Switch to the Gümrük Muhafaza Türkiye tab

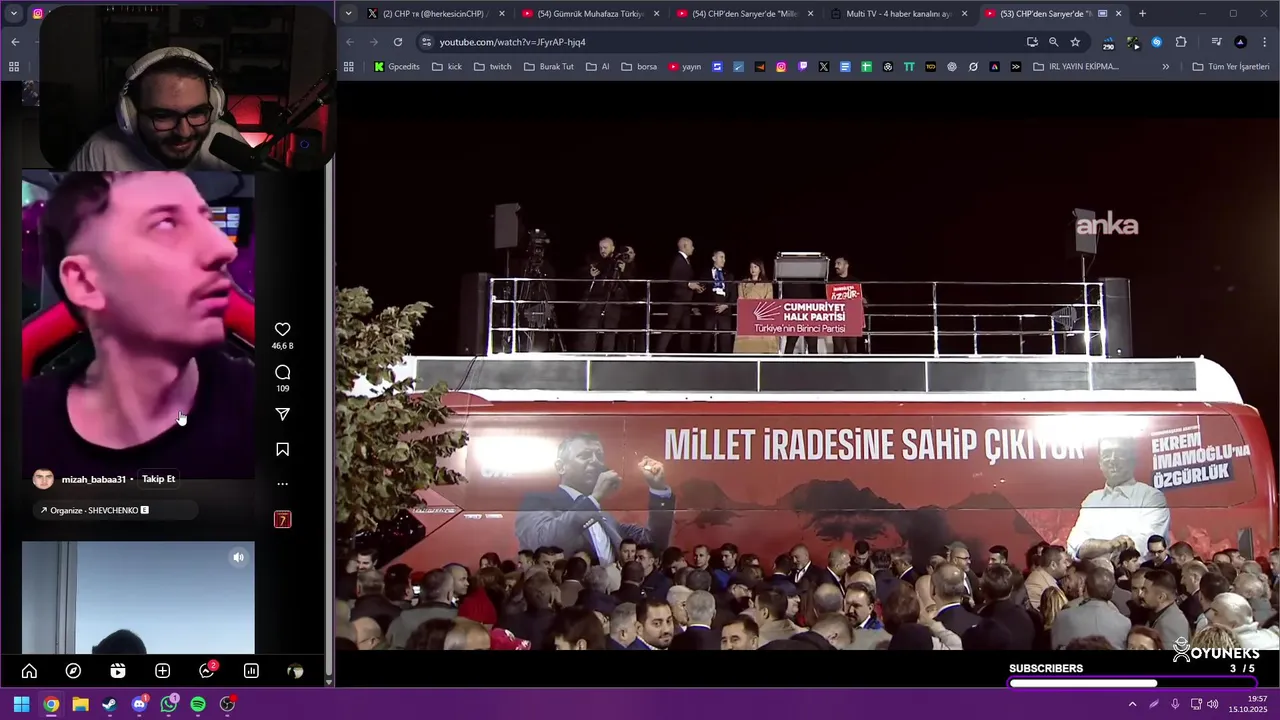click(x=590, y=14)
